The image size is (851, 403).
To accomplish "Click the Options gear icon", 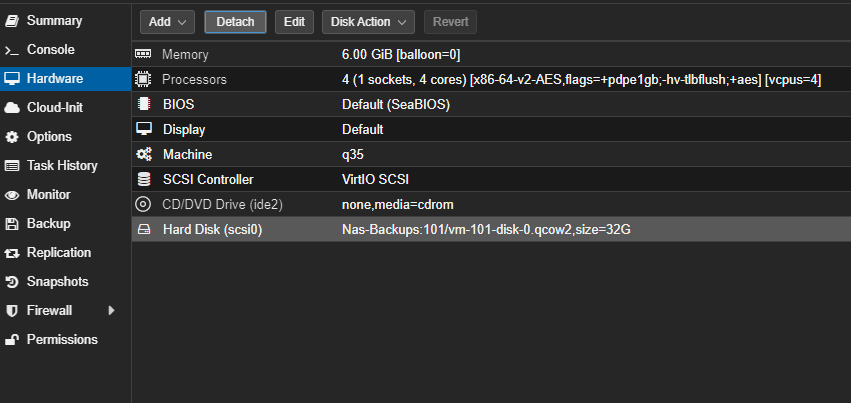I will point(12,137).
